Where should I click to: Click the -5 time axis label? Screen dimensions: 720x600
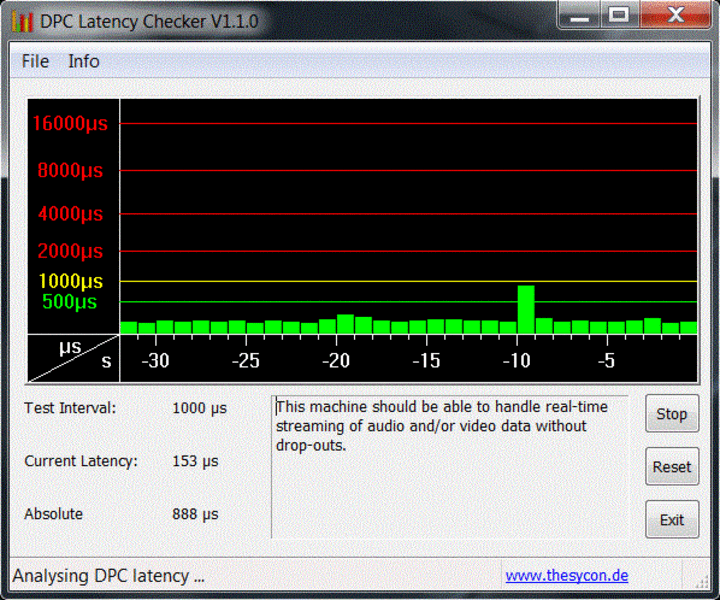pos(607,361)
